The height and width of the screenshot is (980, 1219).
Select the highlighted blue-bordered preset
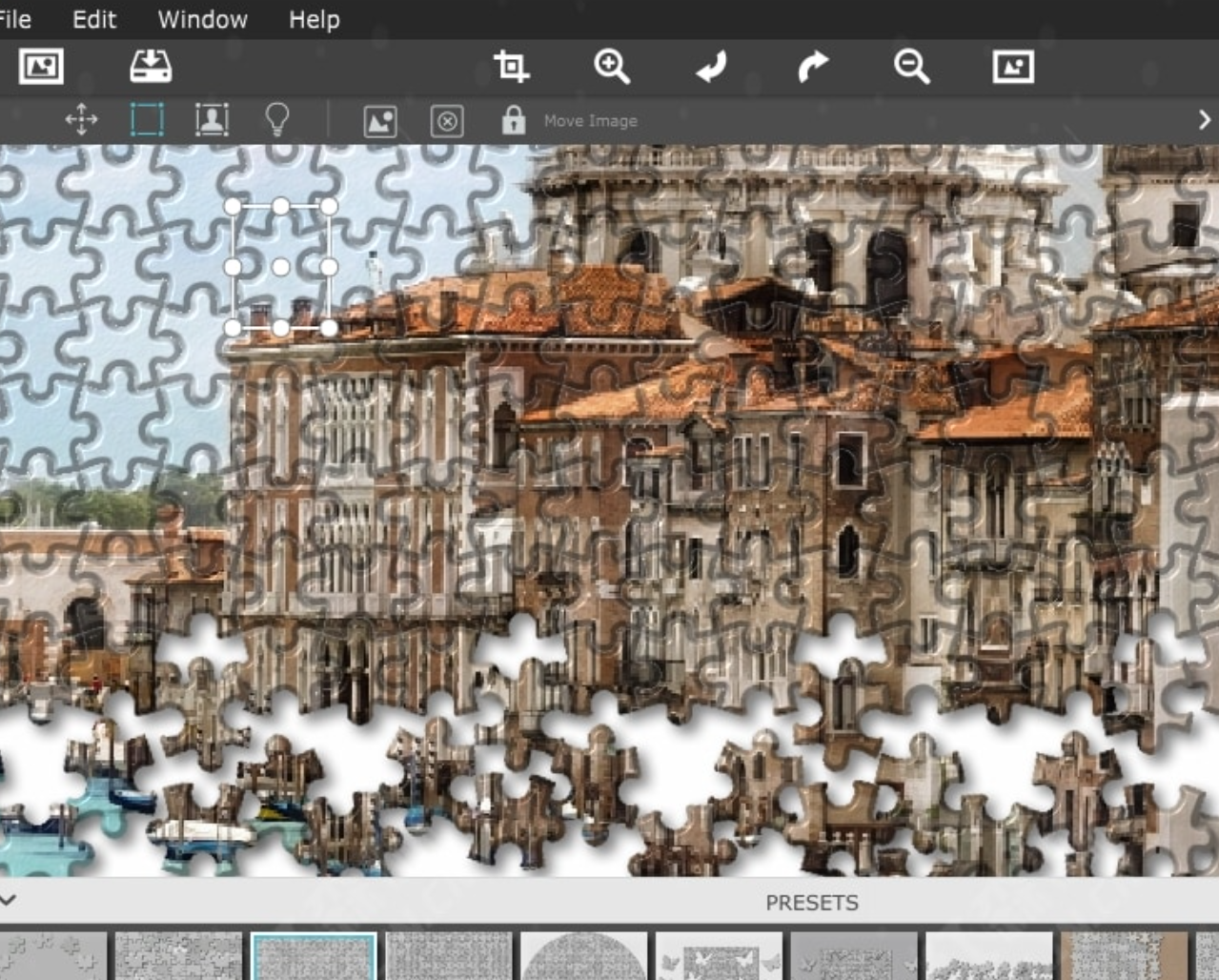315,956
